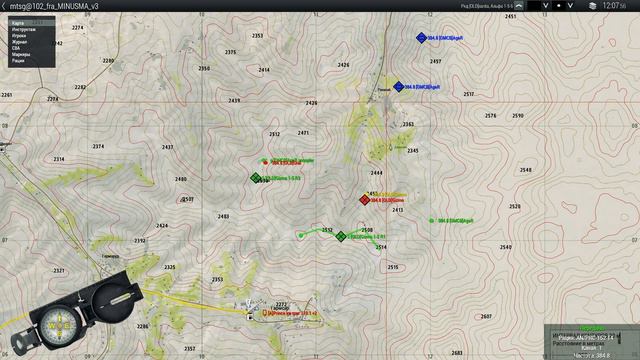
Task: Click elevation label 2357
Action: [x=189, y=349]
